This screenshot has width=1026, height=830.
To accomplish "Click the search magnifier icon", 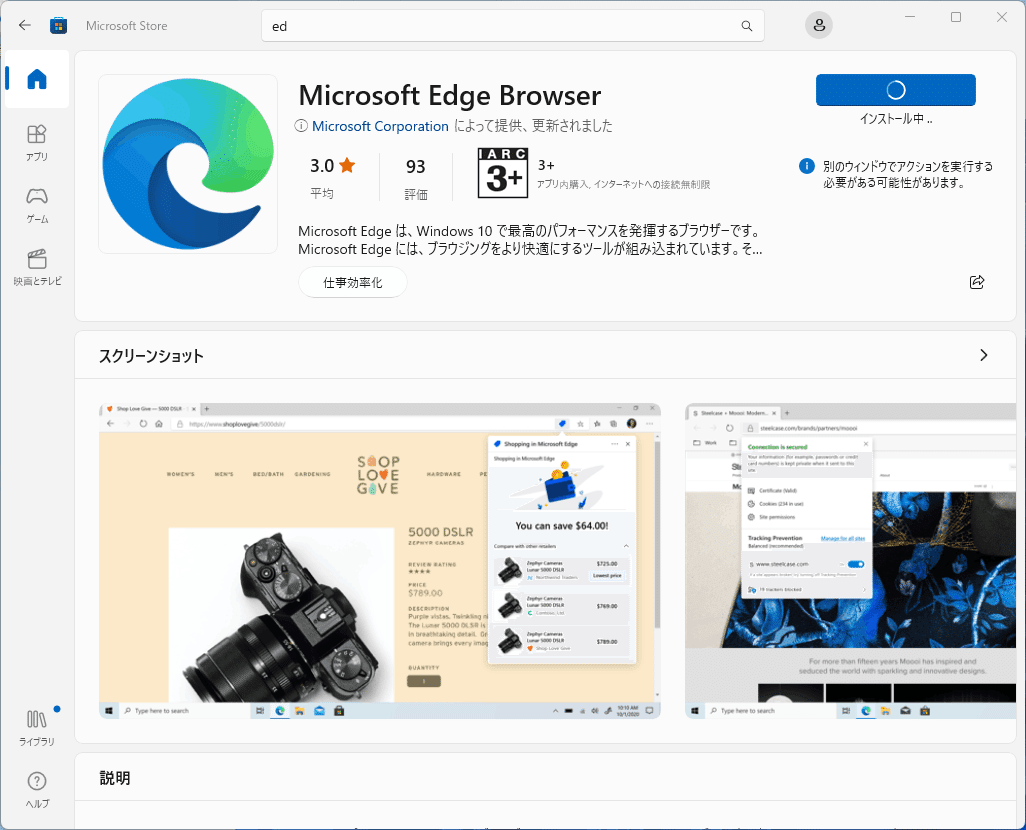I will (x=747, y=26).
